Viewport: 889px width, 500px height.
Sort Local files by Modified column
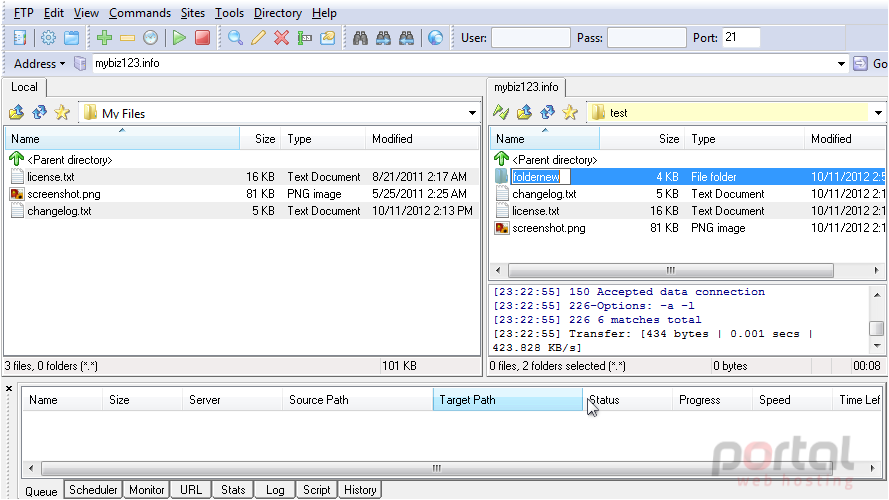pos(422,139)
